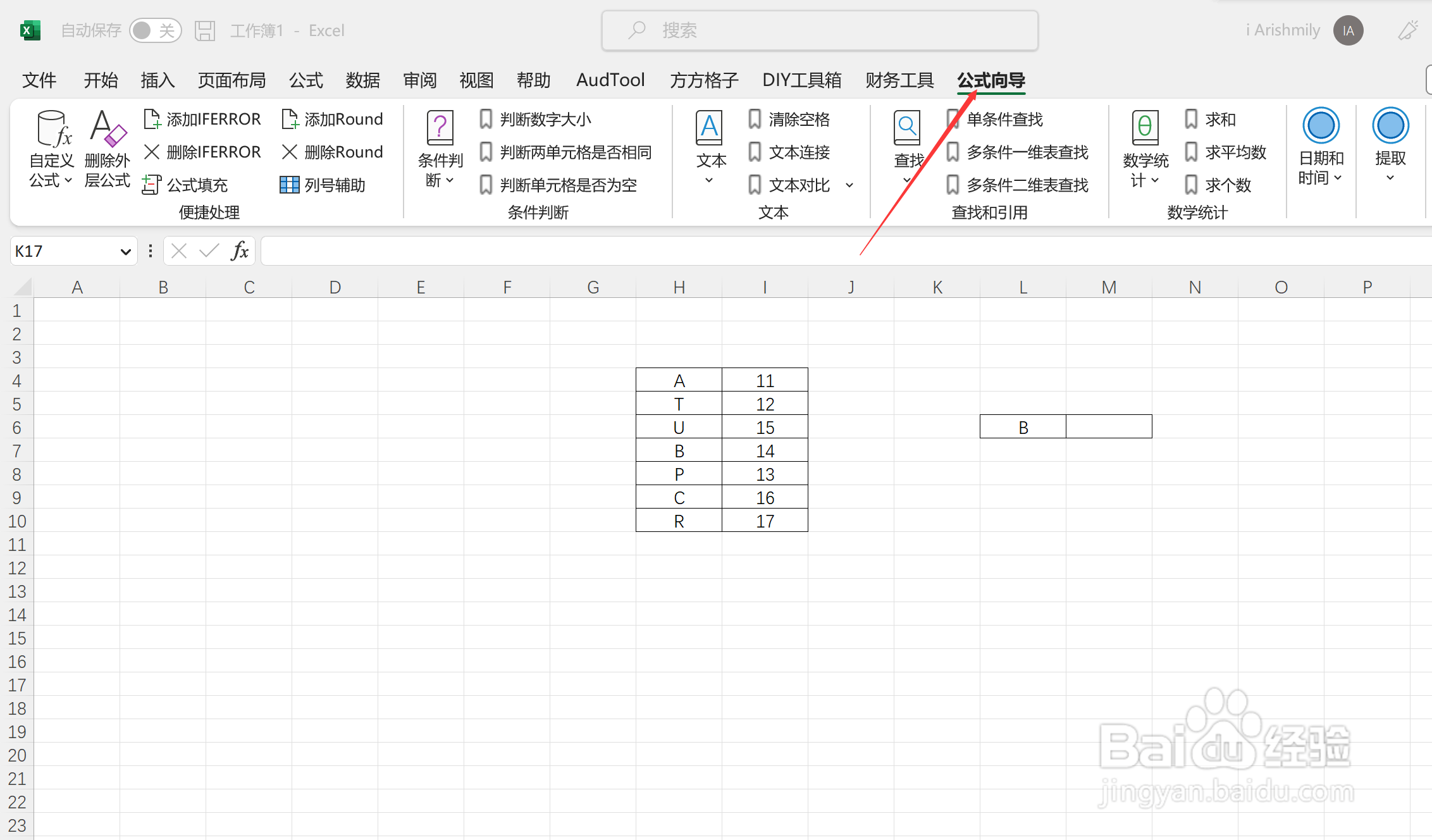
Task: Open the DIY工具箱 tab
Action: (x=802, y=80)
